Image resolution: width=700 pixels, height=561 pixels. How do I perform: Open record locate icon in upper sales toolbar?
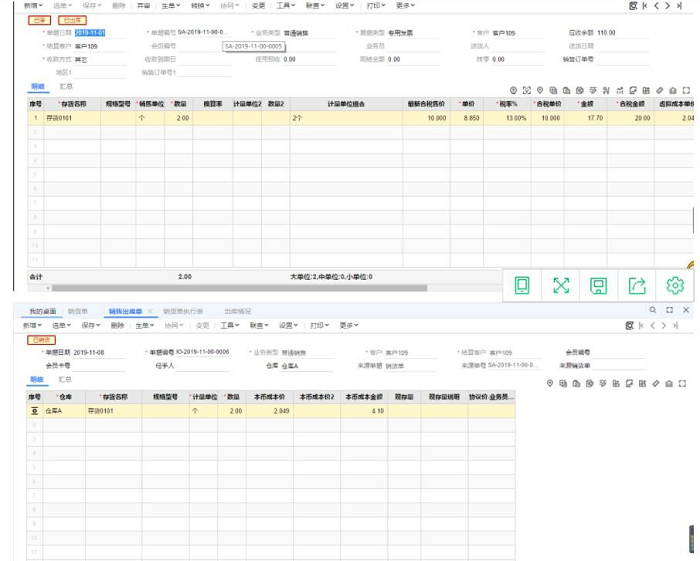(x=633, y=5)
